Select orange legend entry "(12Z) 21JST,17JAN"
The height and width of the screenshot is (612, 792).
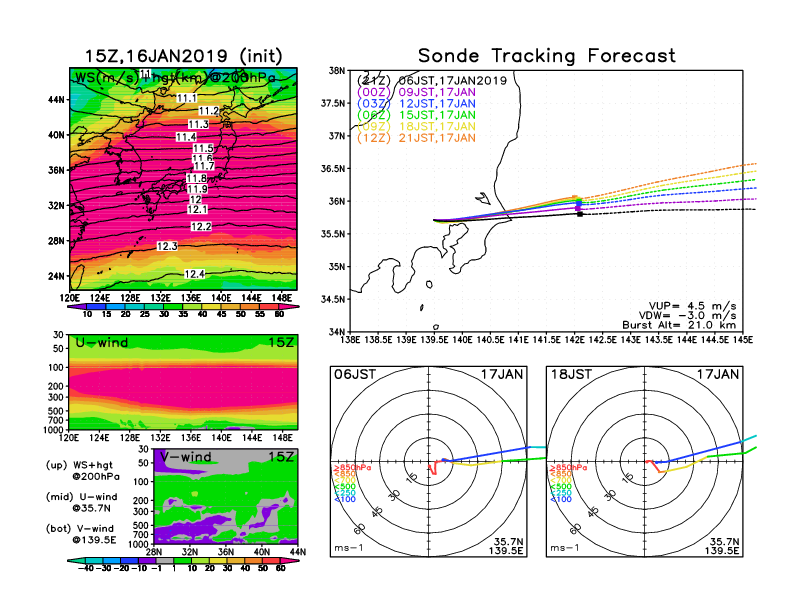coord(416,138)
